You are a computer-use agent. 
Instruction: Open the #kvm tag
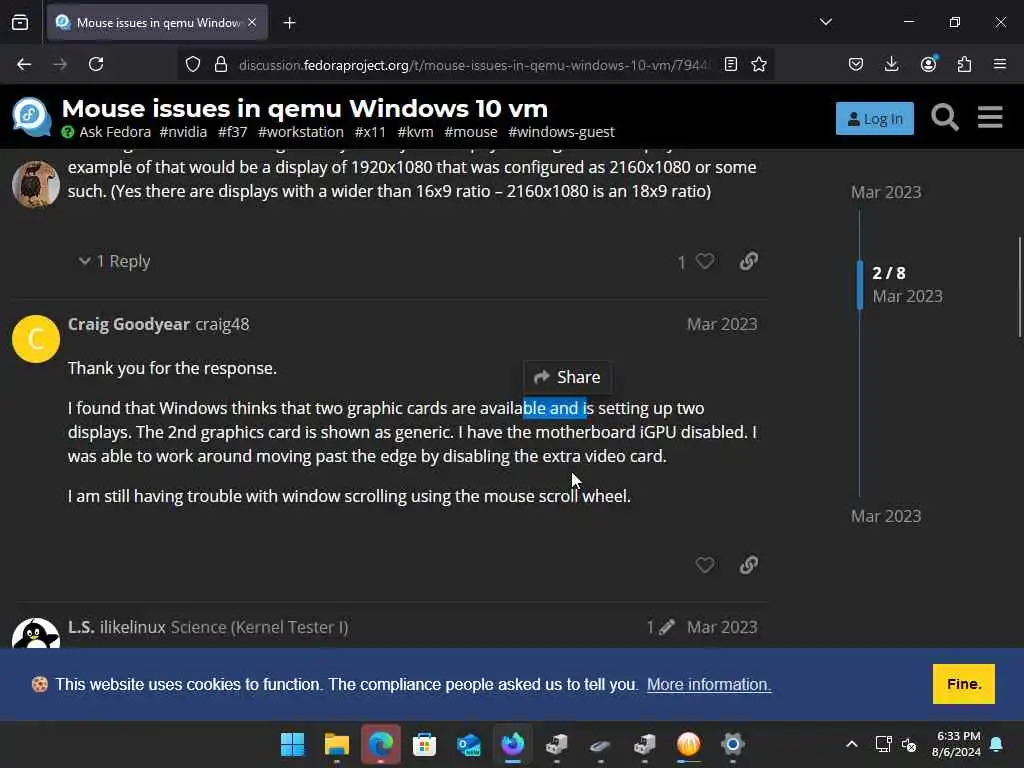click(415, 132)
